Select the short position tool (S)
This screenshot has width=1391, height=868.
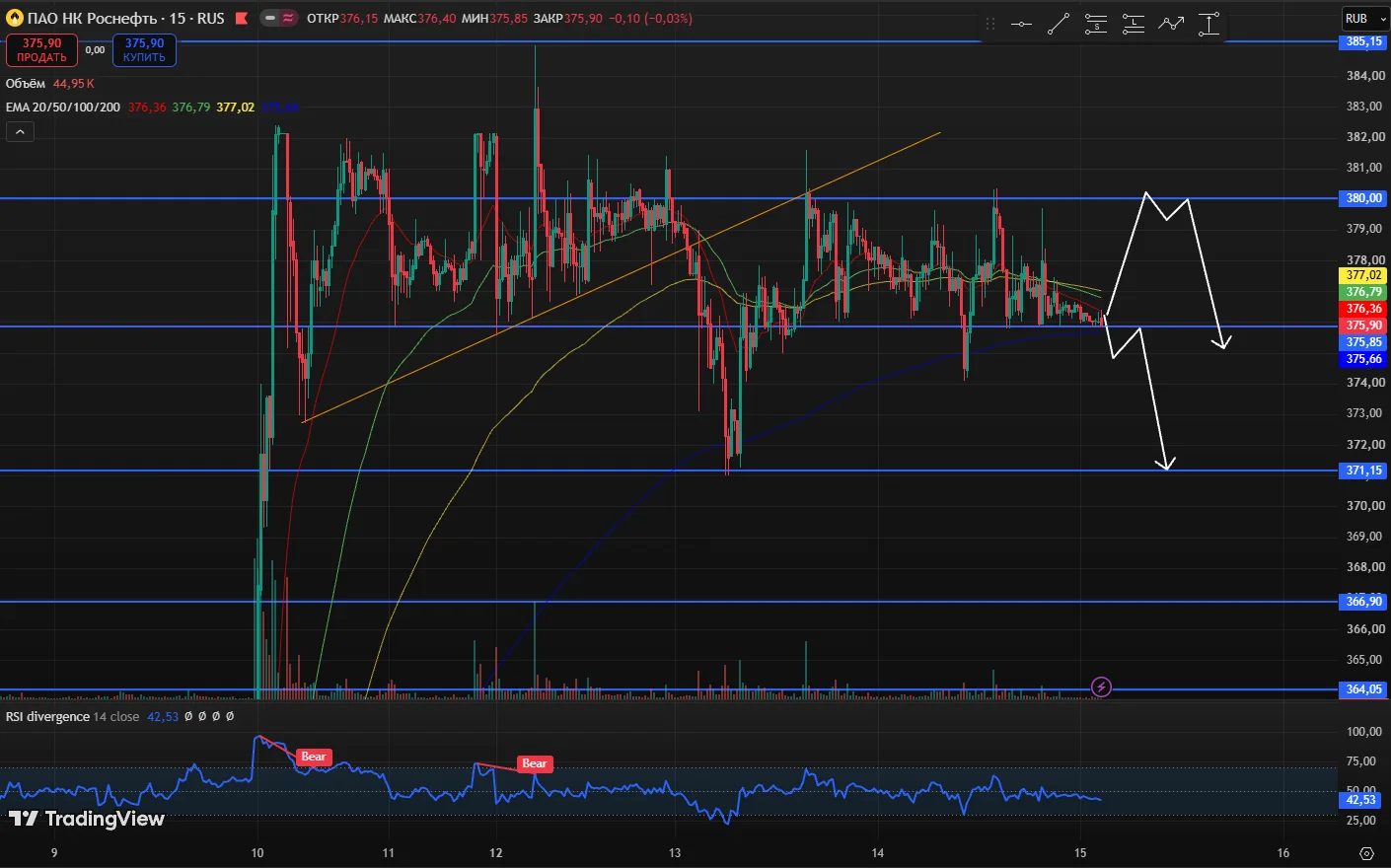[x=1096, y=24]
